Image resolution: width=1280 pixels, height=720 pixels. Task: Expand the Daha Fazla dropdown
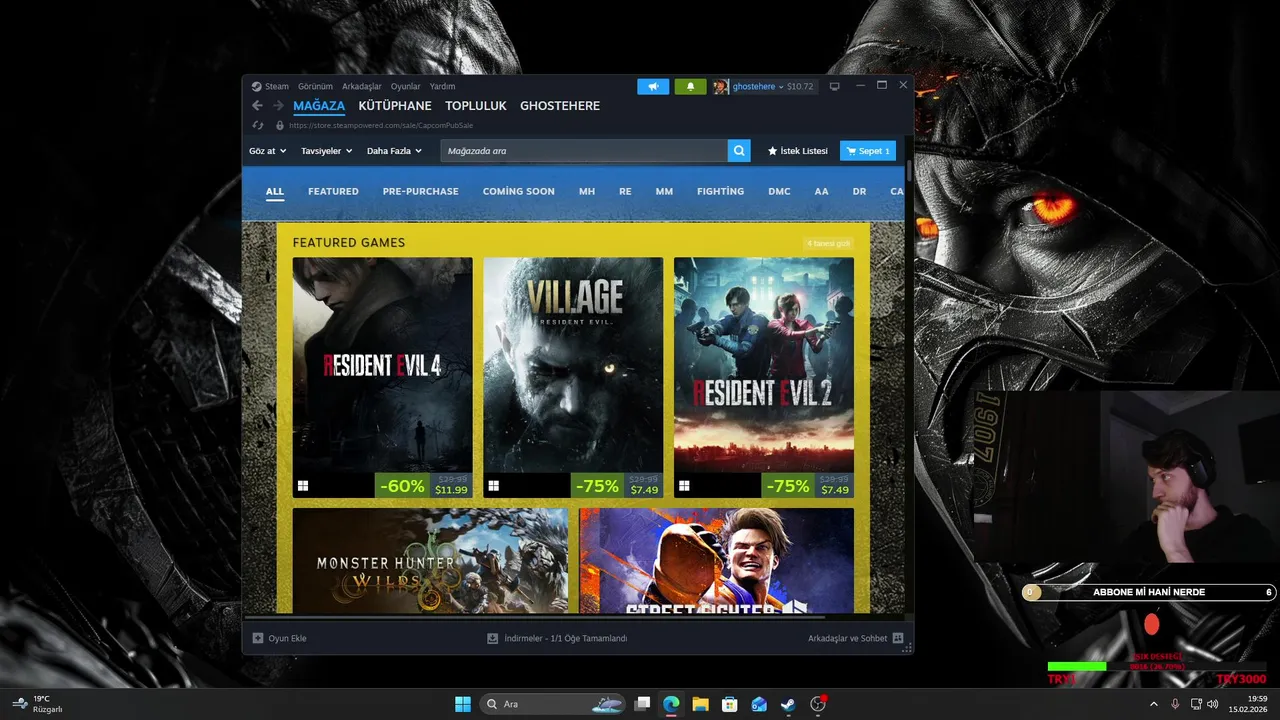[394, 151]
